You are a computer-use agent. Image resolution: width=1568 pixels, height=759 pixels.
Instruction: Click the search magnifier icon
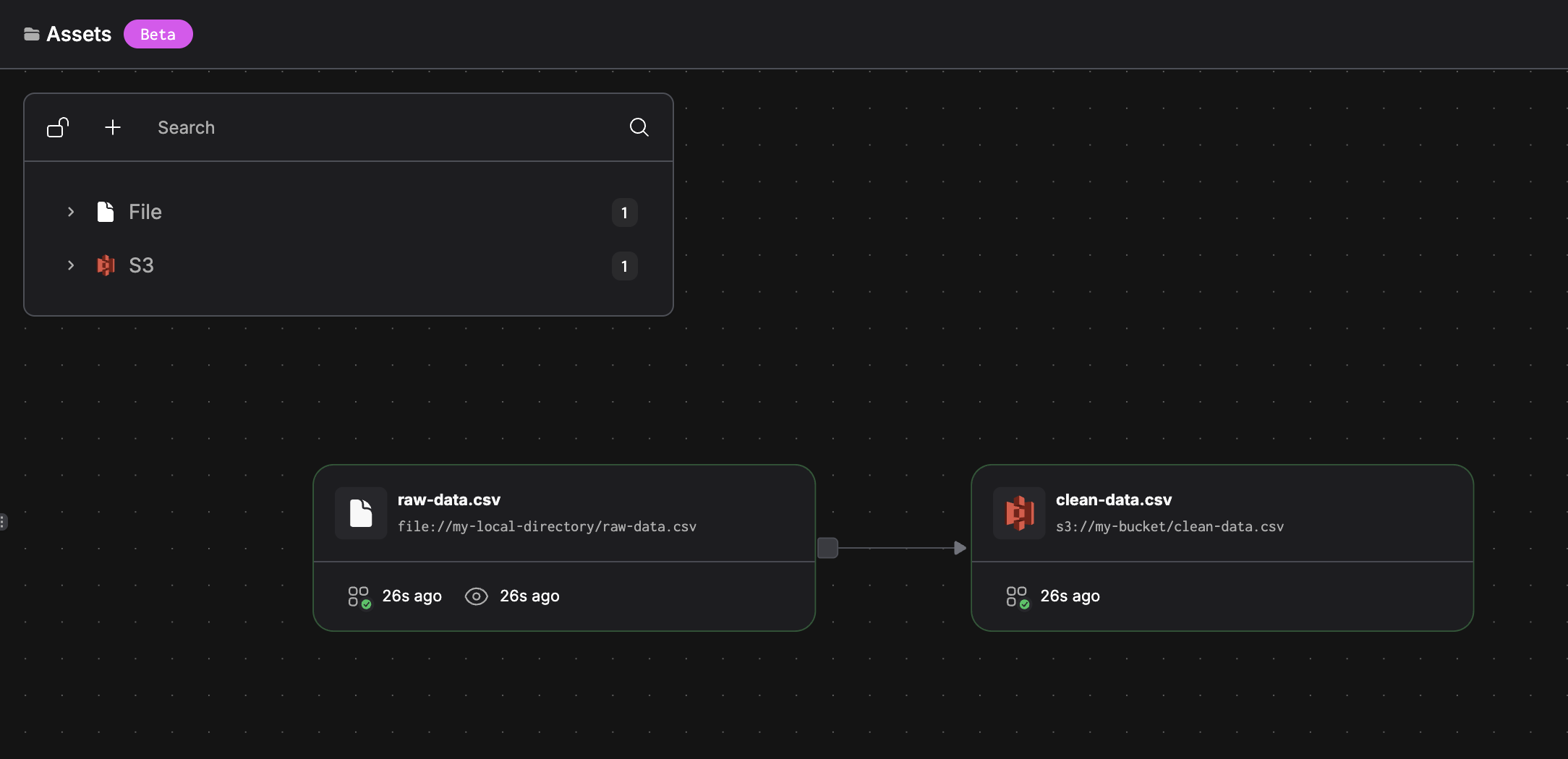point(639,127)
